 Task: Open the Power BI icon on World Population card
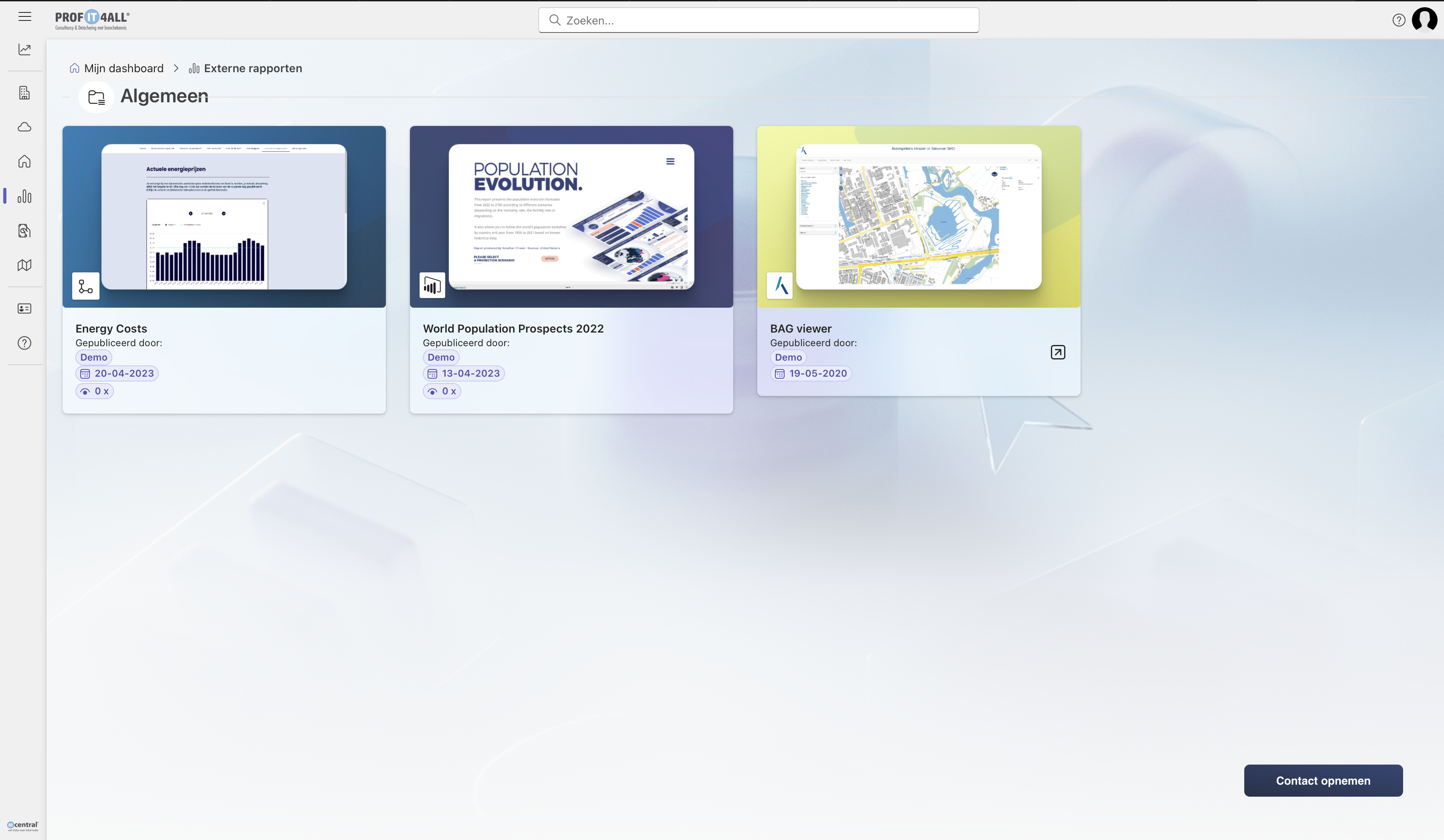(432, 285)
